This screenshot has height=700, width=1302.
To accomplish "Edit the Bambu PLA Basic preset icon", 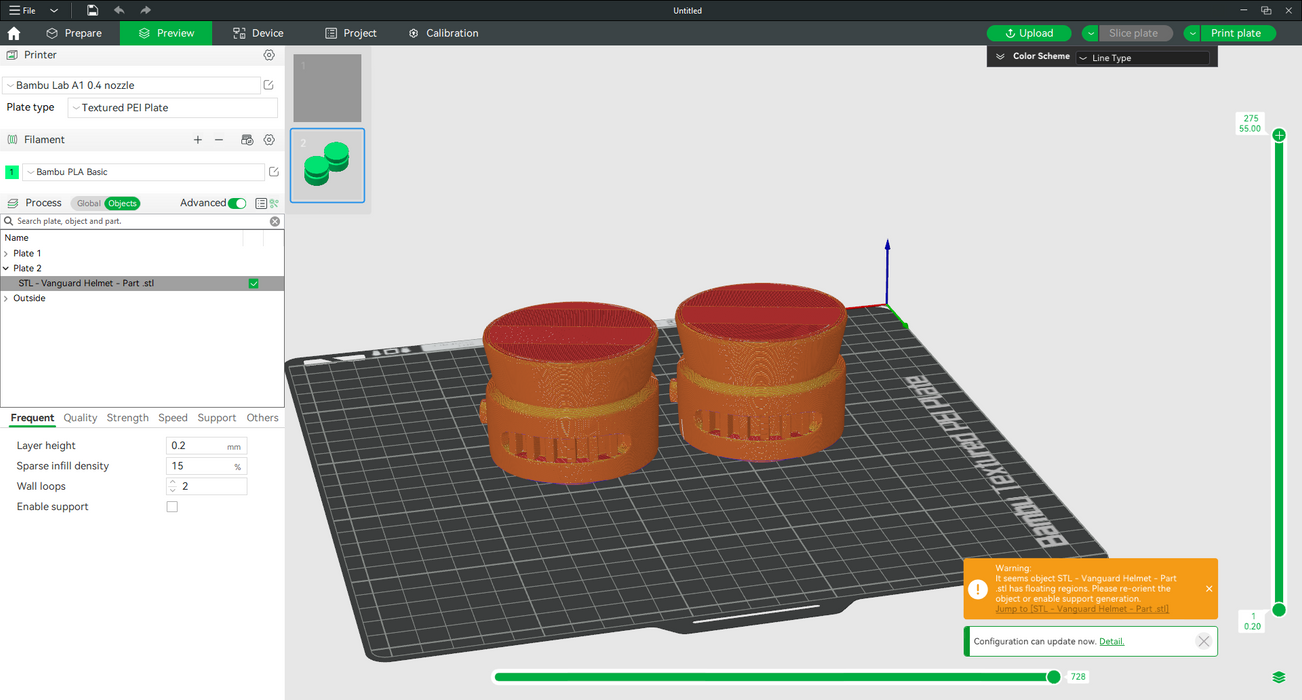I will [274, 172].
